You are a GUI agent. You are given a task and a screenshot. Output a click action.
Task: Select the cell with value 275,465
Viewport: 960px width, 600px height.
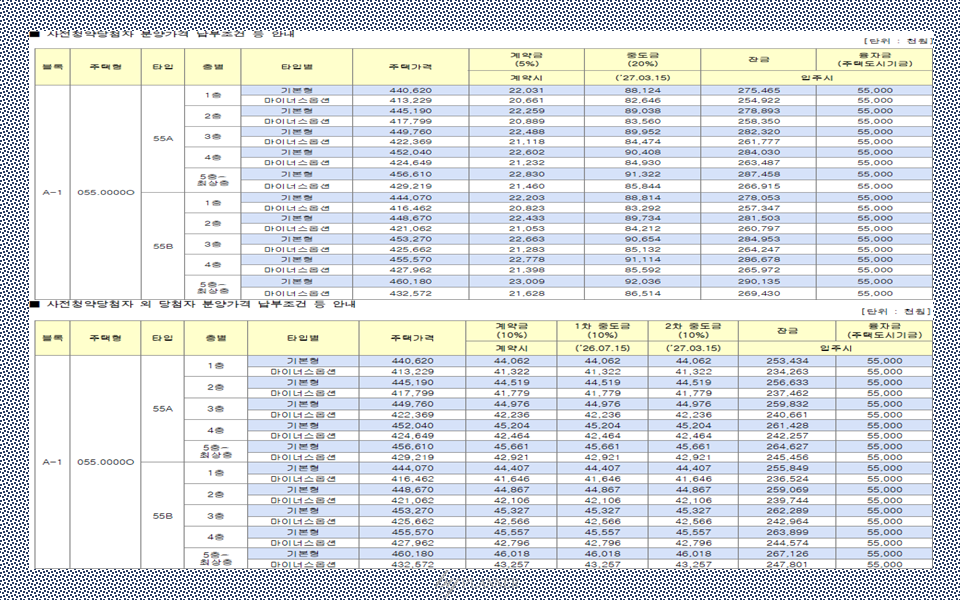click(758, 91)
